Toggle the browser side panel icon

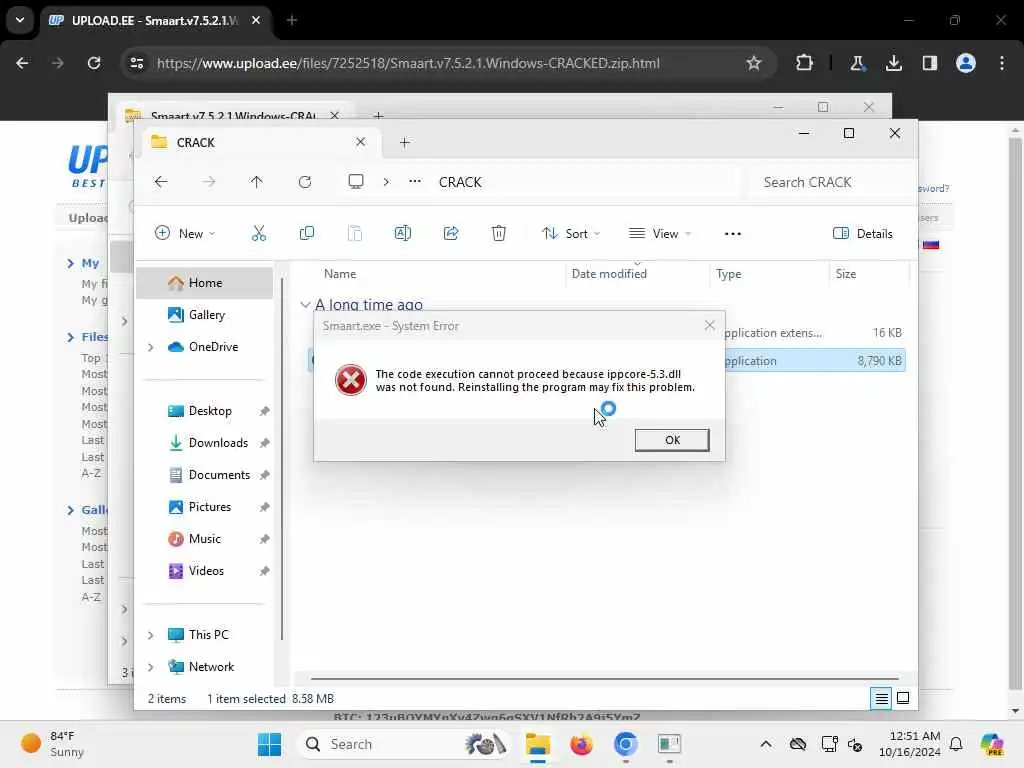coord(929,63)
